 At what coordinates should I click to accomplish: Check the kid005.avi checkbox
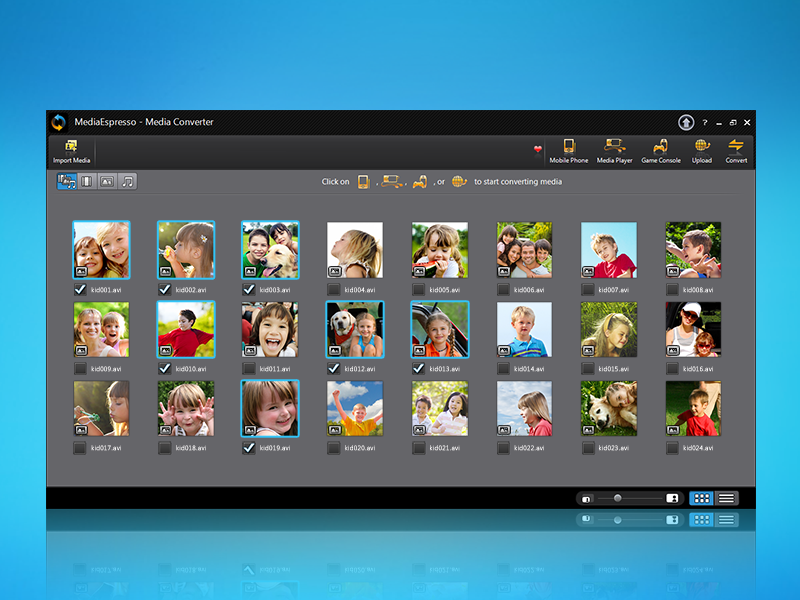(418, 289)
